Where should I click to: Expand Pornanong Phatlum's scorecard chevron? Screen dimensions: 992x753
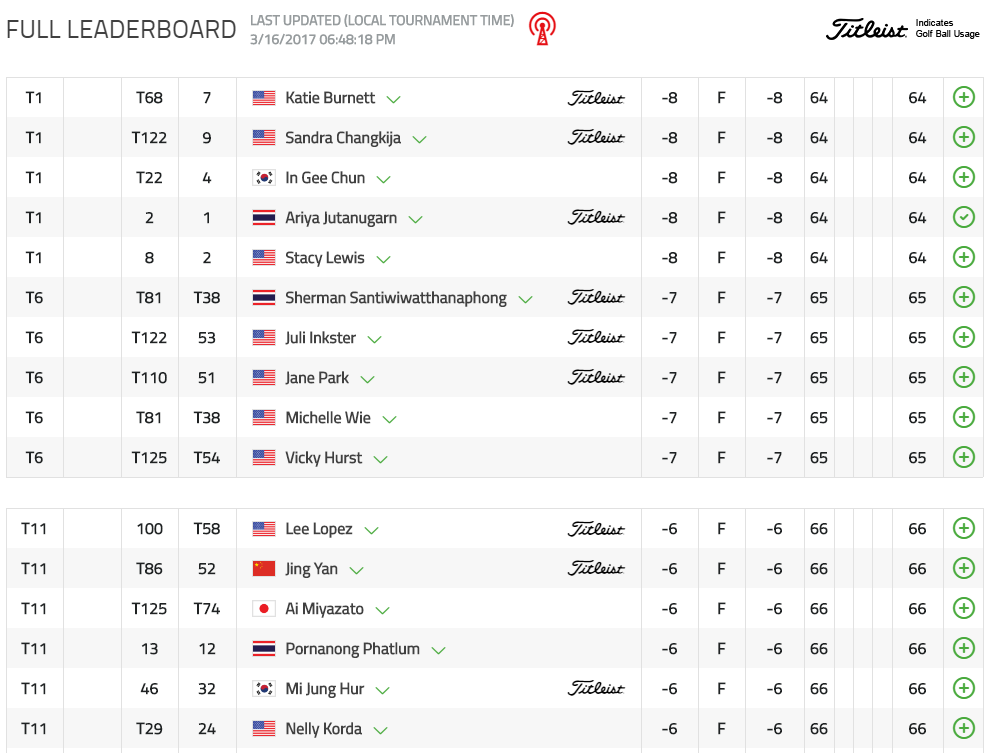pyautogui.click(x=438, y=650)
